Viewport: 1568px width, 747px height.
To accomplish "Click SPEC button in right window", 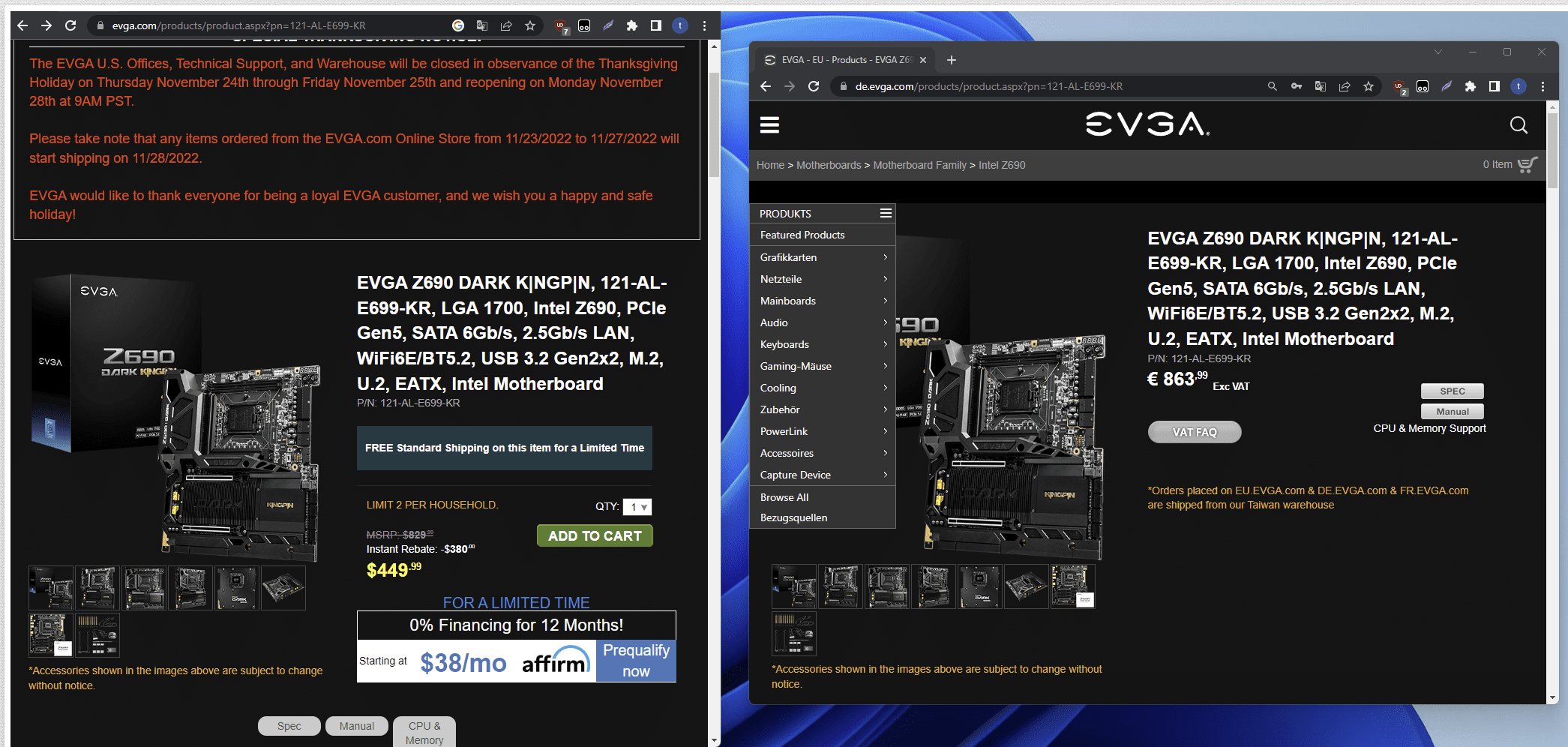I will tap(1452, 391).
